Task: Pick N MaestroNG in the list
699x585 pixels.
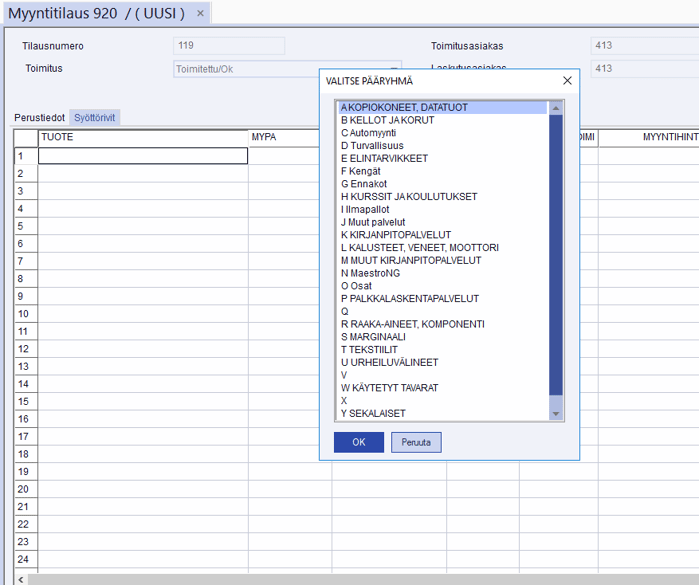Action: (x=370, y=273)
